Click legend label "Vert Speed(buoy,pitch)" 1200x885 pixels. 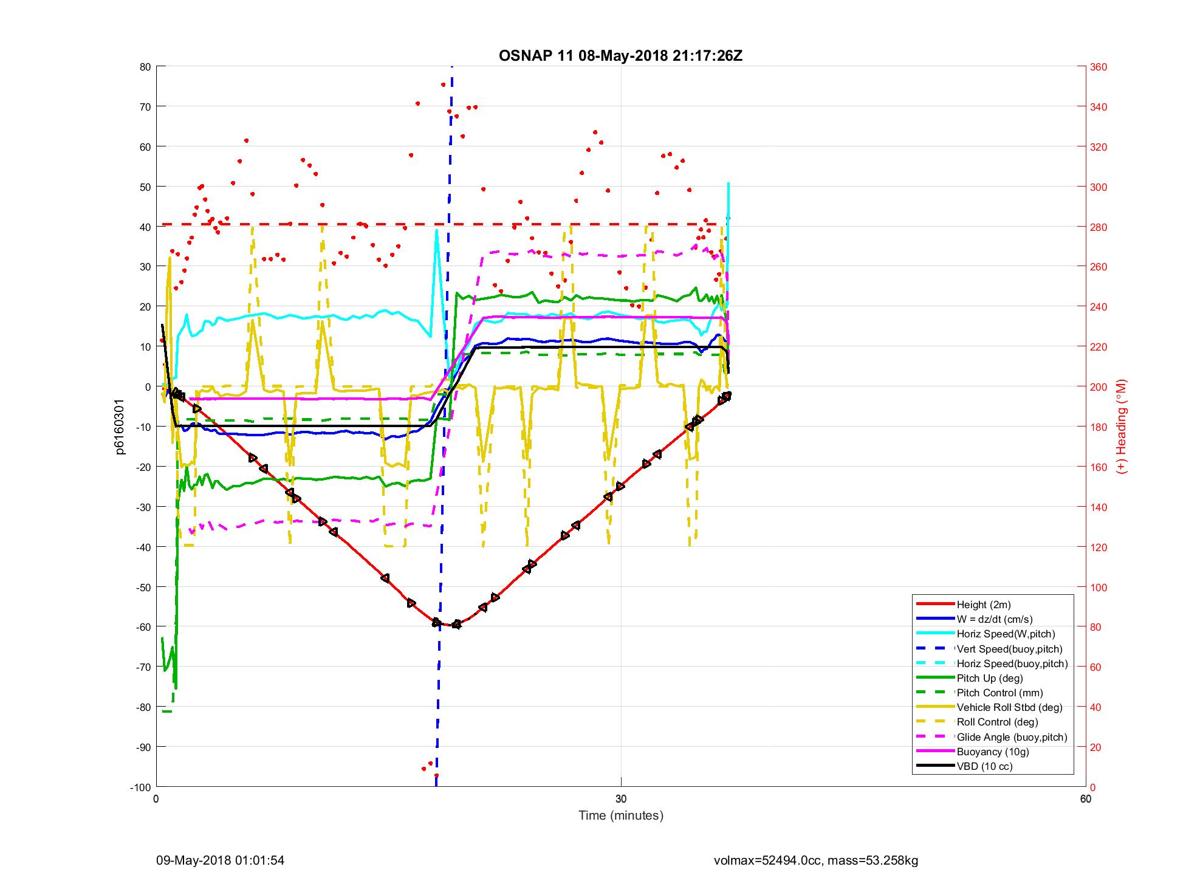[1010, 649]
